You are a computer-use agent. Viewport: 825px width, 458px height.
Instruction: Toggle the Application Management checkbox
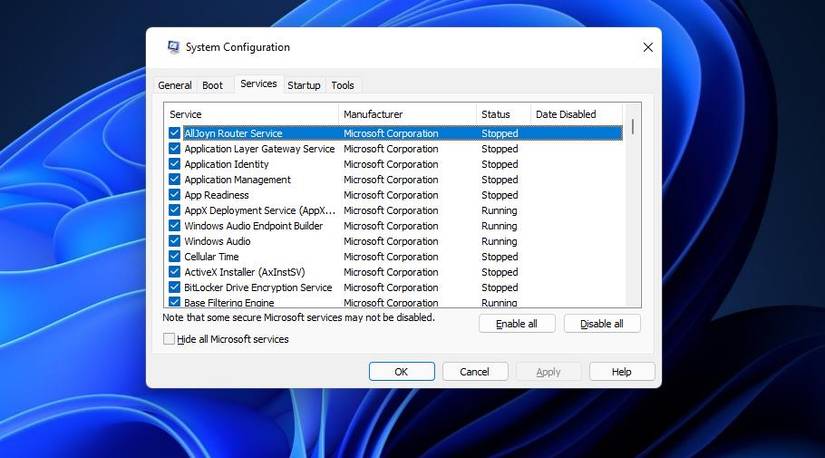[174, 180]
